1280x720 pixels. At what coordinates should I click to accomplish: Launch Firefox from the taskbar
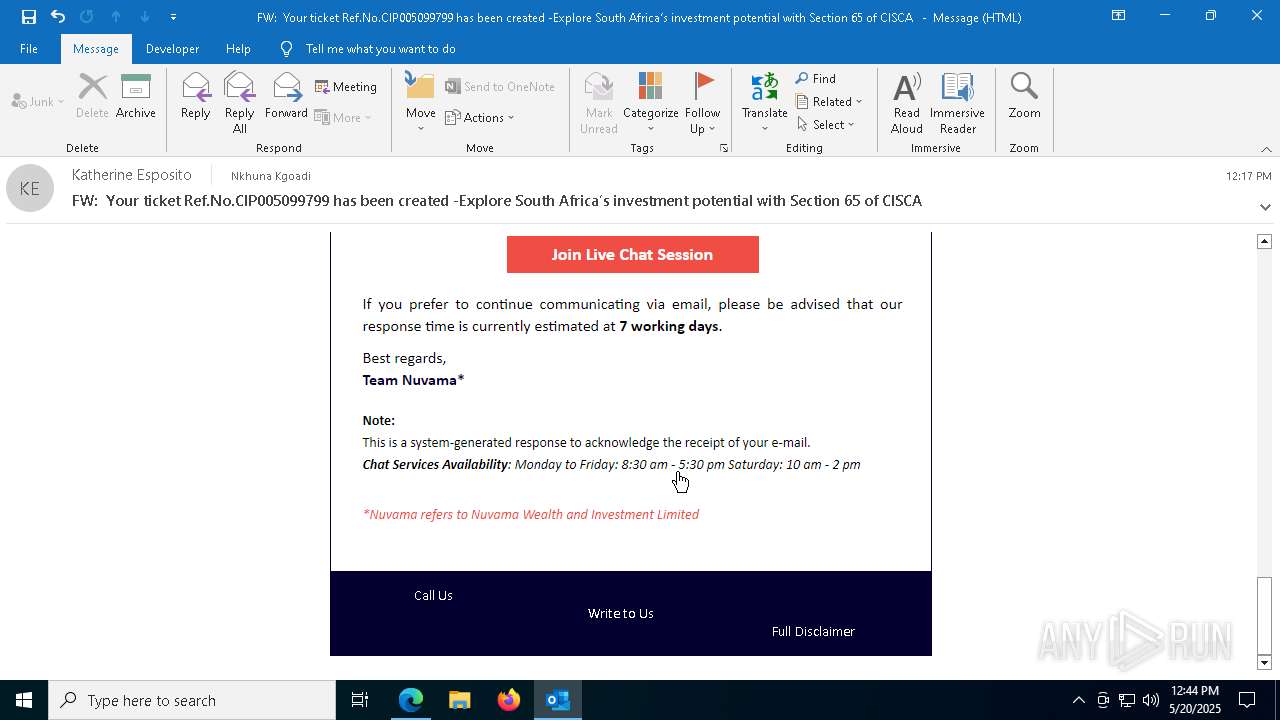(x=508, y=700)
